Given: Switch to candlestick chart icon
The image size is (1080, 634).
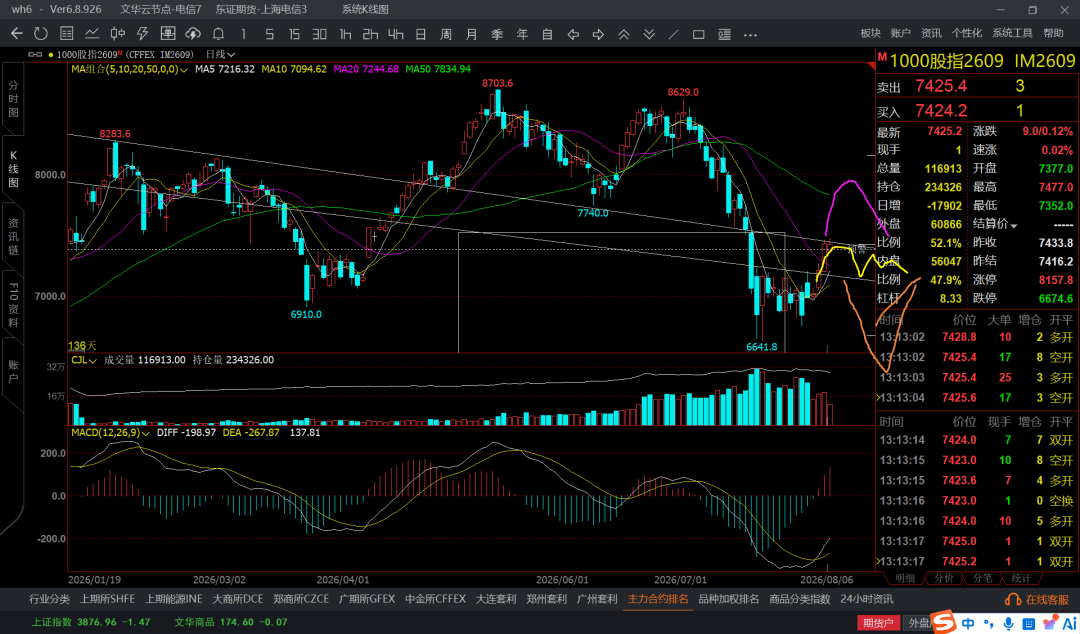Looking at the screenshot, I should click(118, 34).
